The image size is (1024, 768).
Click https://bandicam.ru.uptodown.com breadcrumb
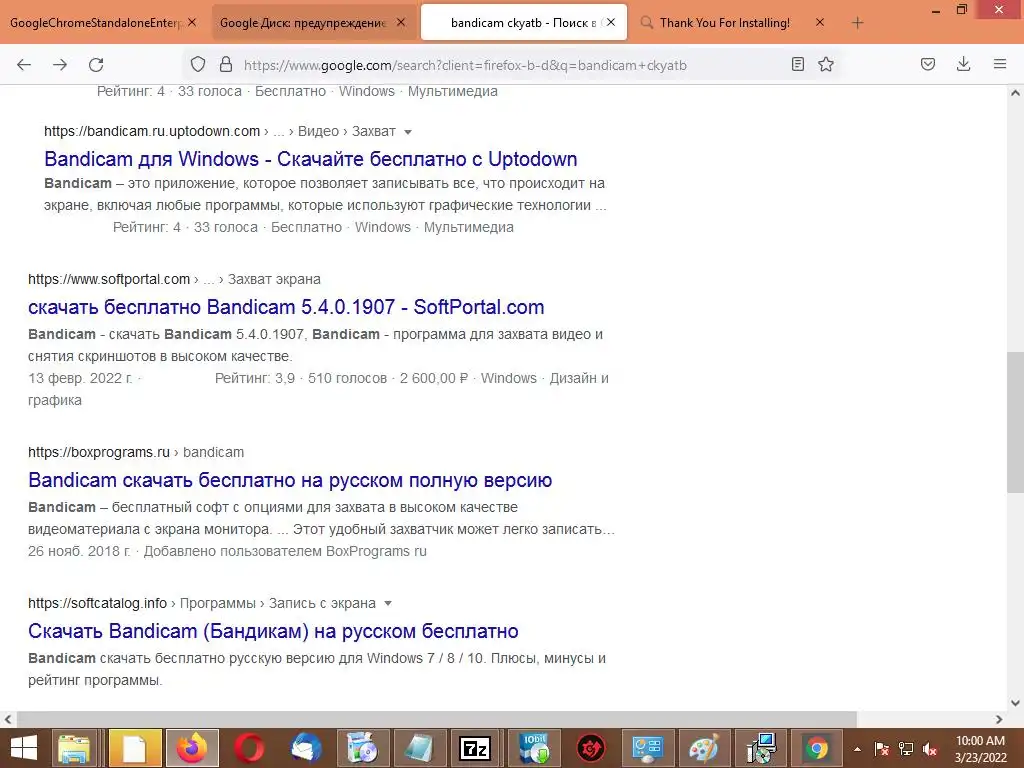click(x=152, y=131)
